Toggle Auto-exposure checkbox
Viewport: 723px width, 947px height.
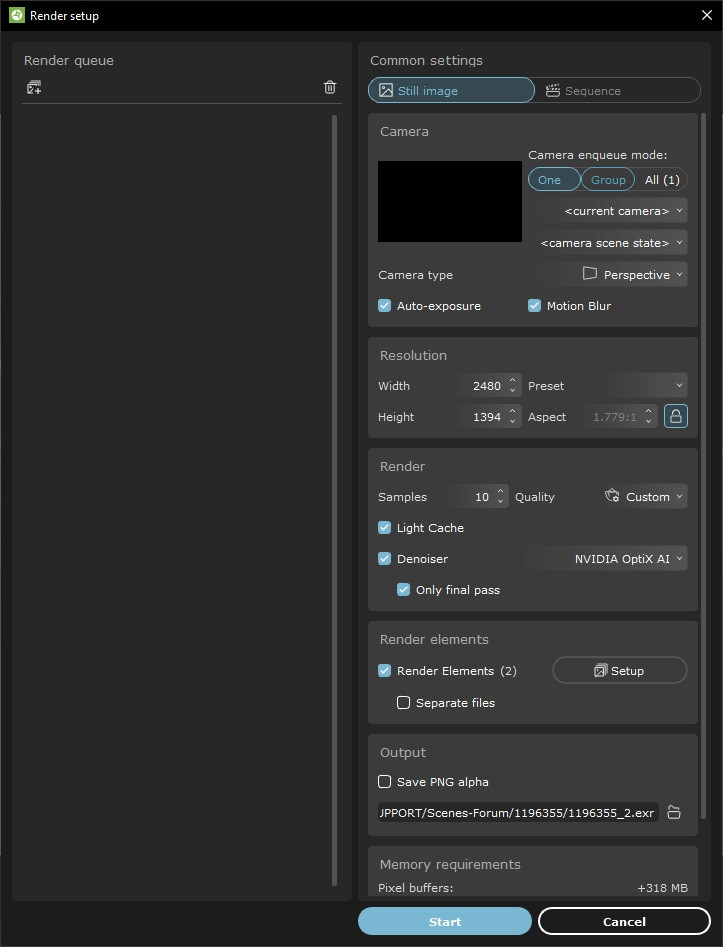385,306
